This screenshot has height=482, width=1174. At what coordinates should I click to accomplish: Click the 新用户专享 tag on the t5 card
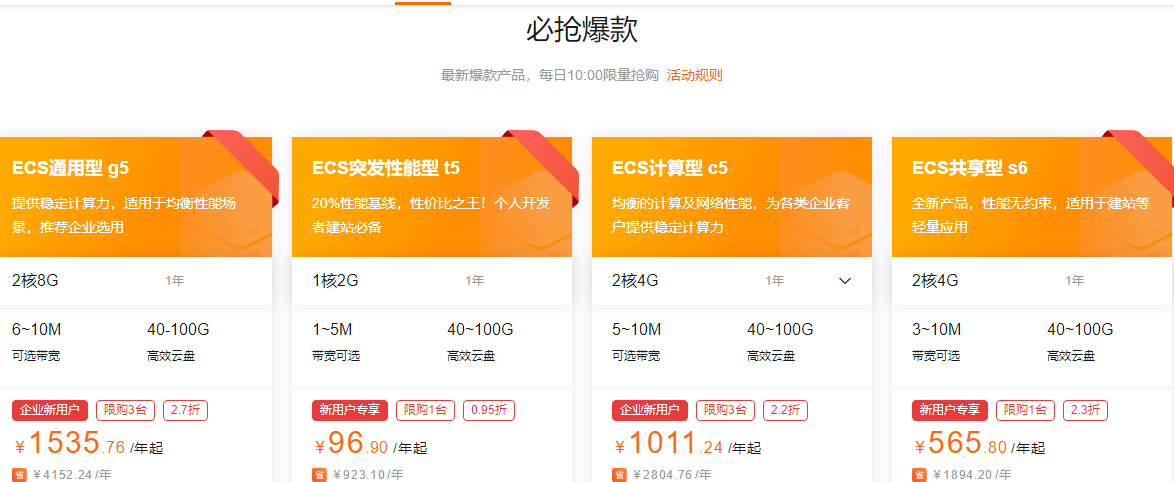click(x=350, y=410)
